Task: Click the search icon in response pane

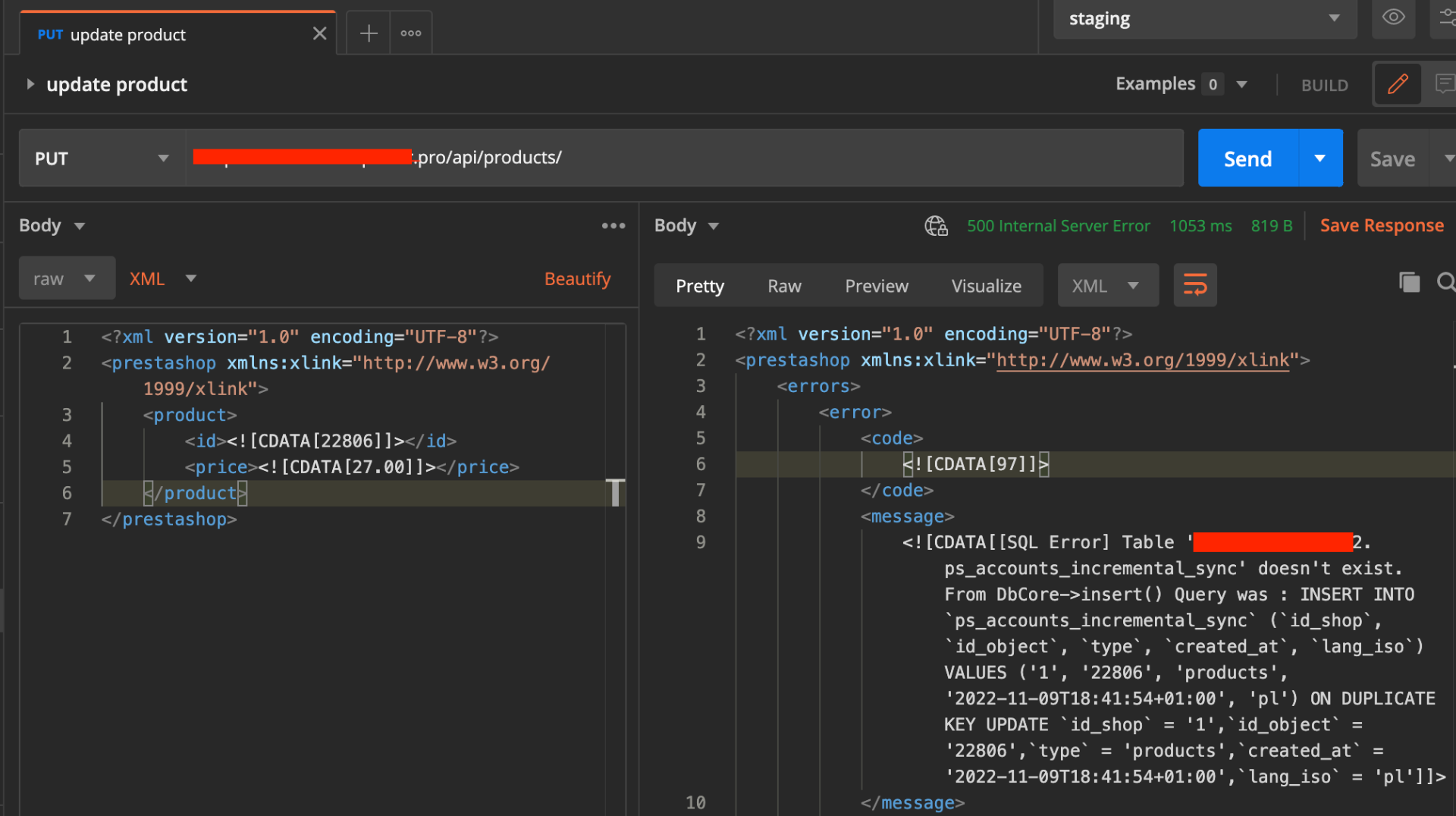Action: 1445,283
